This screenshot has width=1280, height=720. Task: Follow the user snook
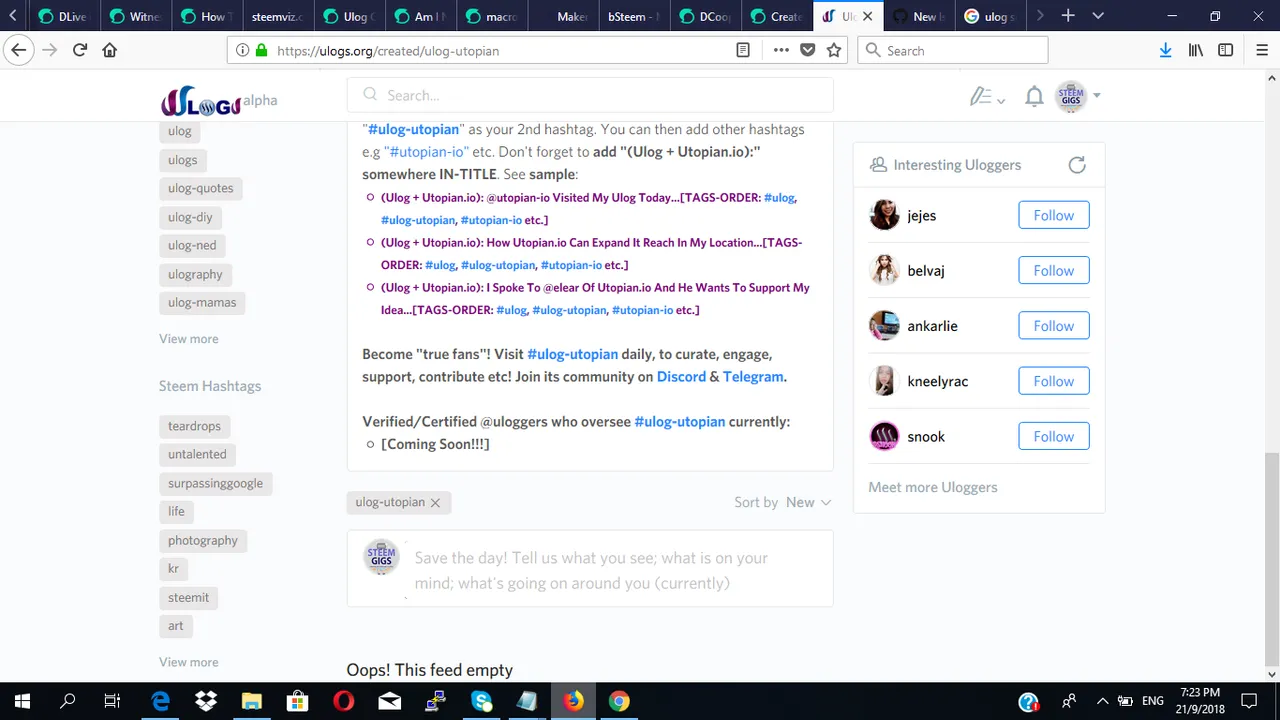(1053, 436)
